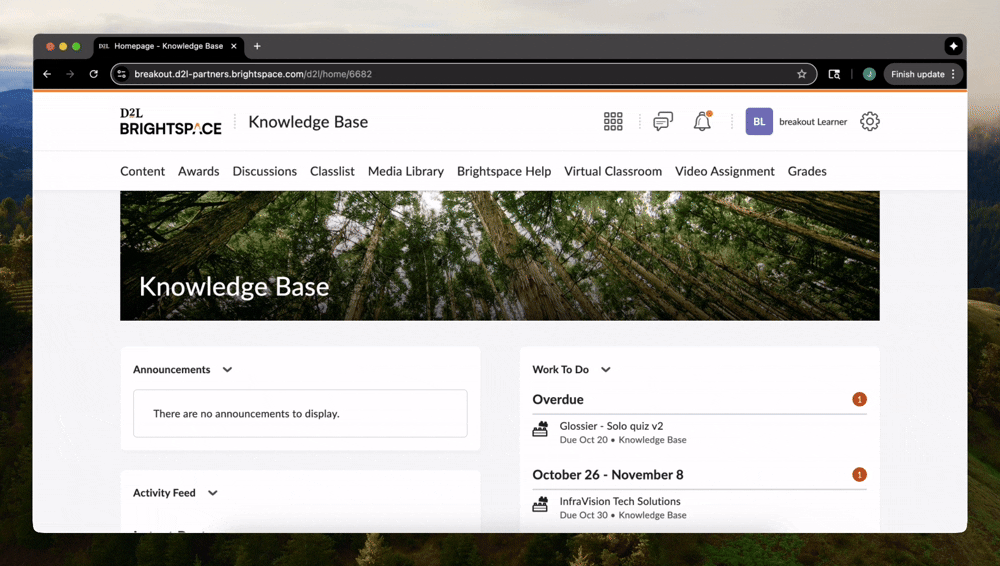Go forward with the browser forward arrow
The height and width of the screenshot is (566, 1000).
70,74
